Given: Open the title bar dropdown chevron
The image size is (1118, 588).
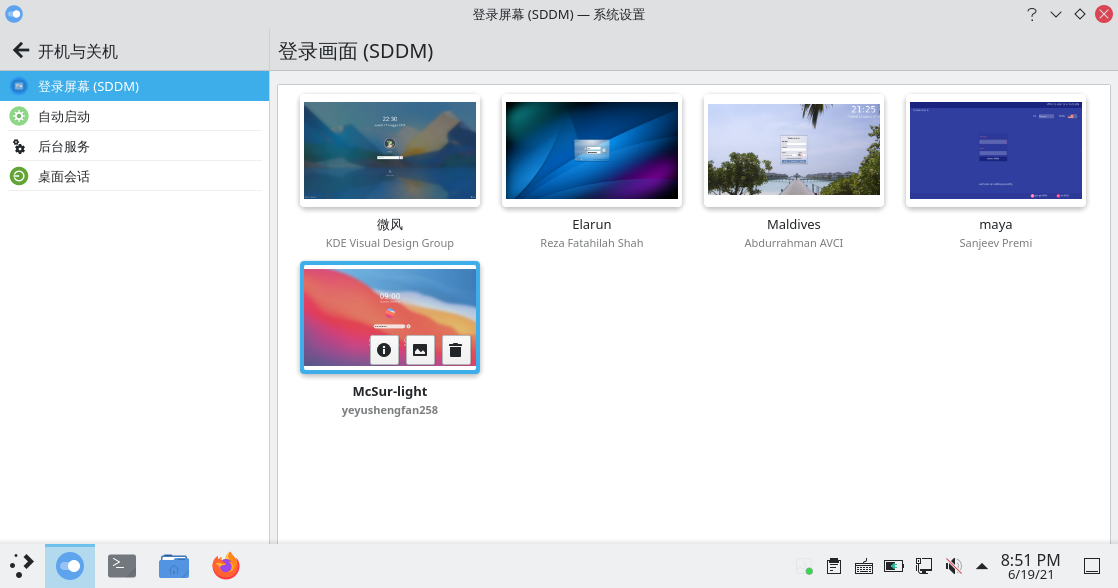Looking at the screenshot, I should [x=1055, y=14].
